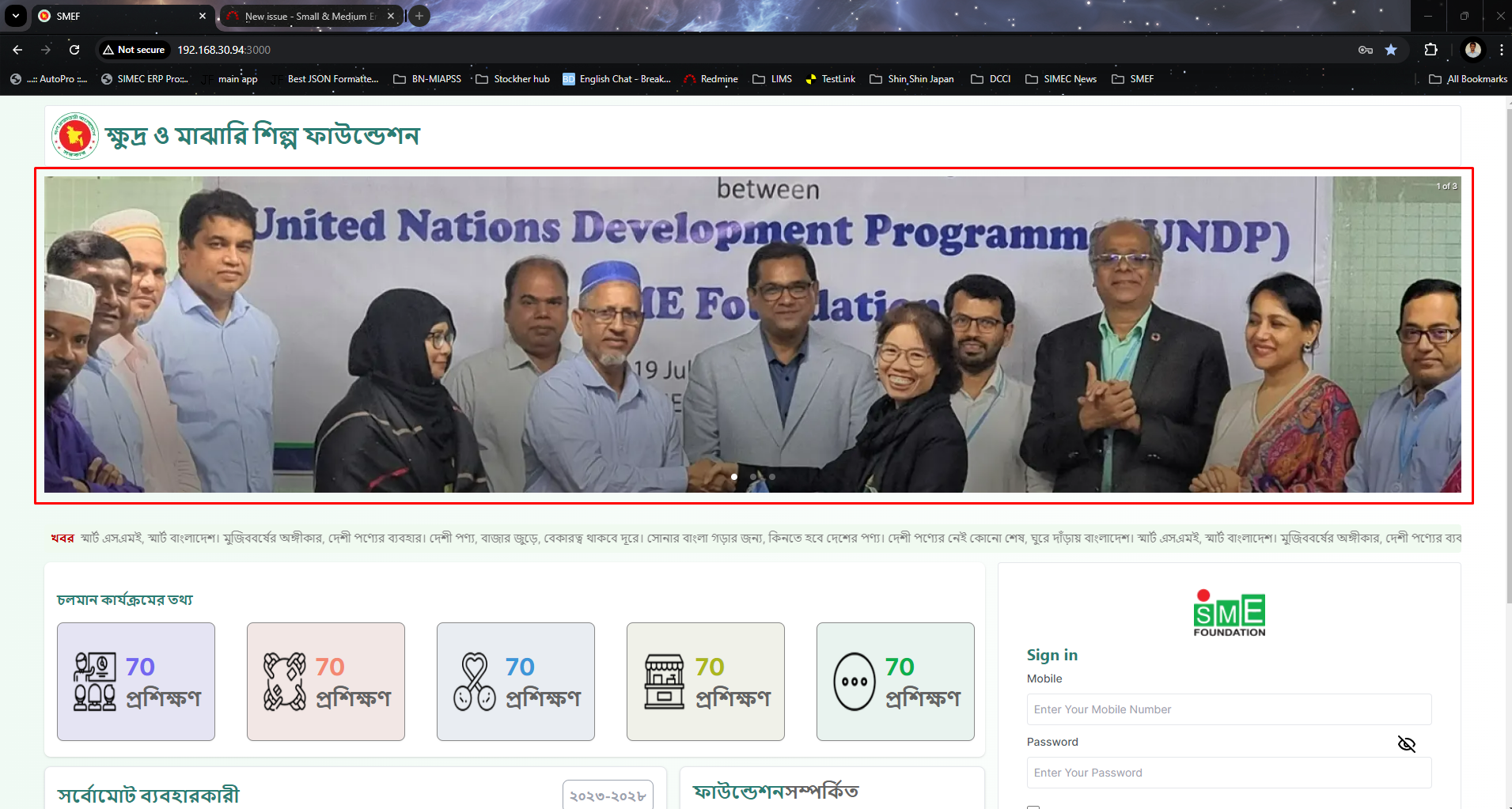Click the market stall shop icon
1512x809 pixels.
click(x=665, y=682)
